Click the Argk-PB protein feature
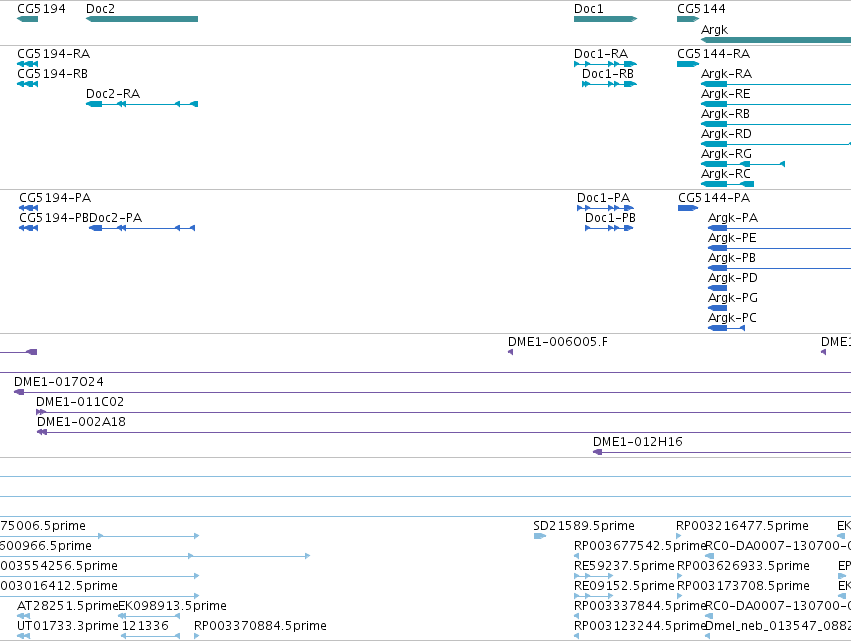This screenshot has height=641, width=851. (779, 268)
